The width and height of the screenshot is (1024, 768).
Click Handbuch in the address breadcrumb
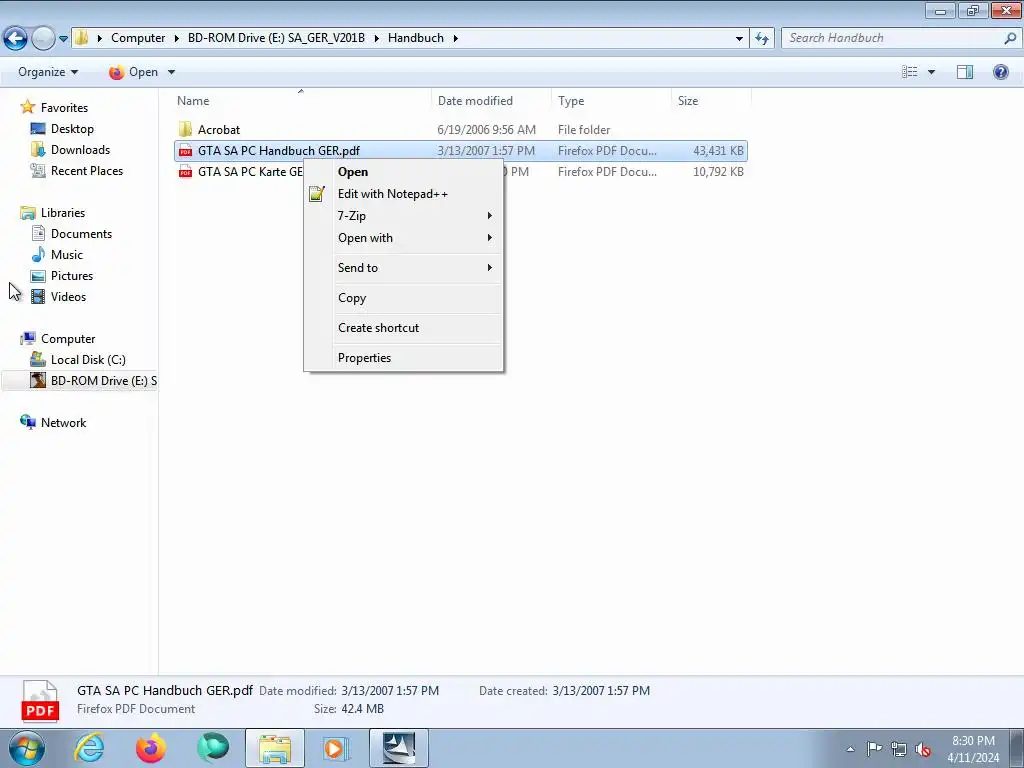[415, 38]
